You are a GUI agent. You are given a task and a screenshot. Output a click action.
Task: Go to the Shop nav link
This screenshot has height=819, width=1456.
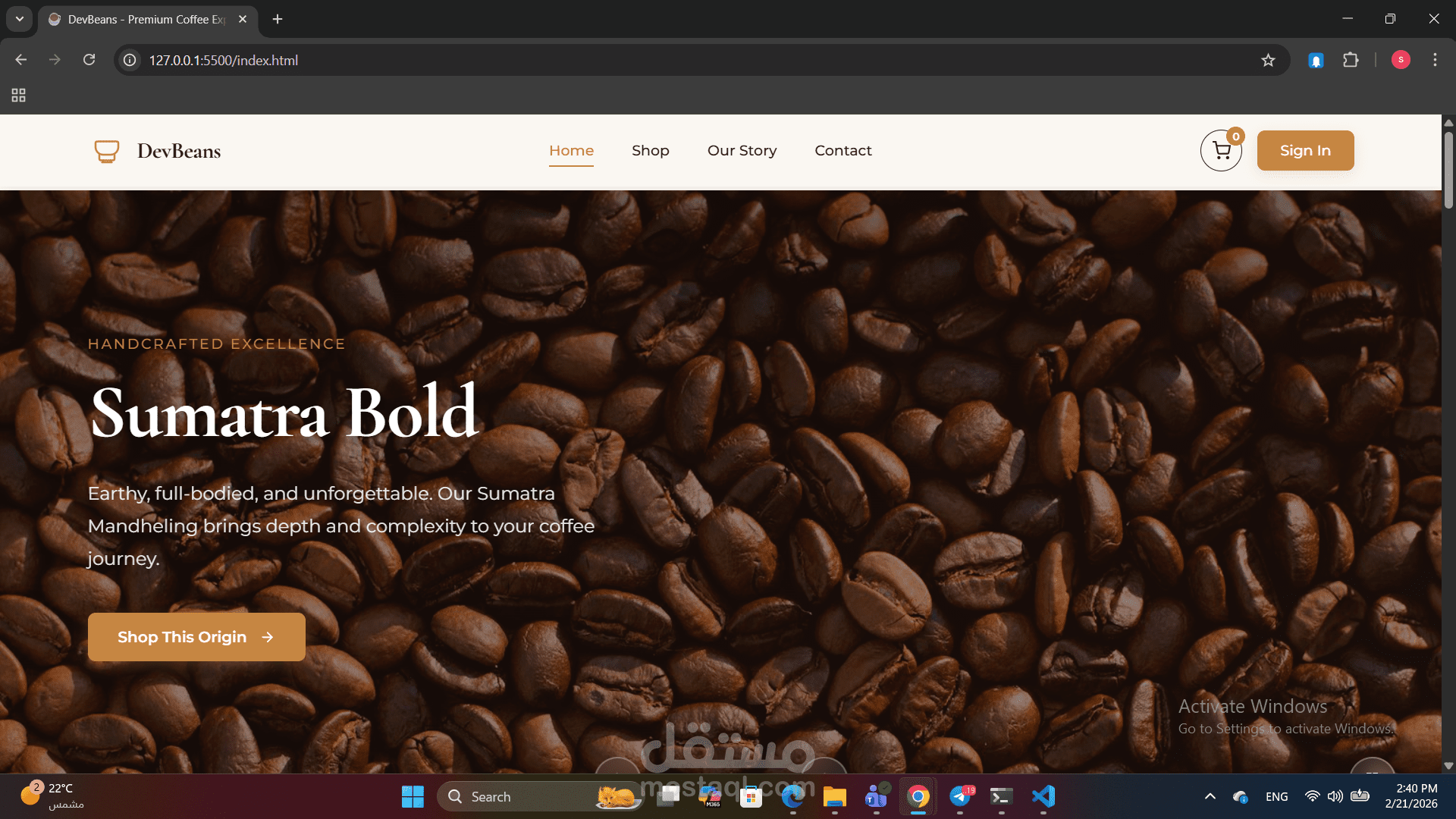tap(650, 151)
